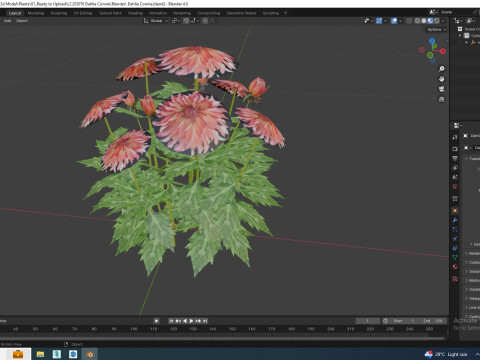Click the blue Z axis gizmo handle
480x360 pixels.
point(432,41)
